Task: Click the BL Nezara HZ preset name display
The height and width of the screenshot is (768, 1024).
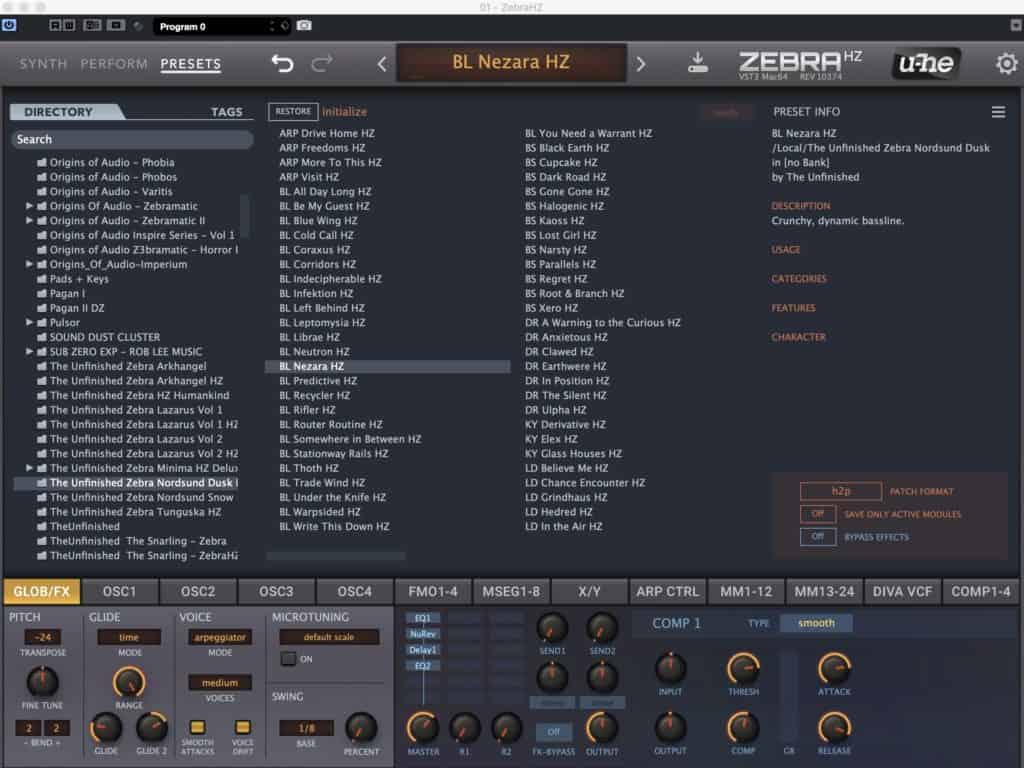Action: (511, 63)
